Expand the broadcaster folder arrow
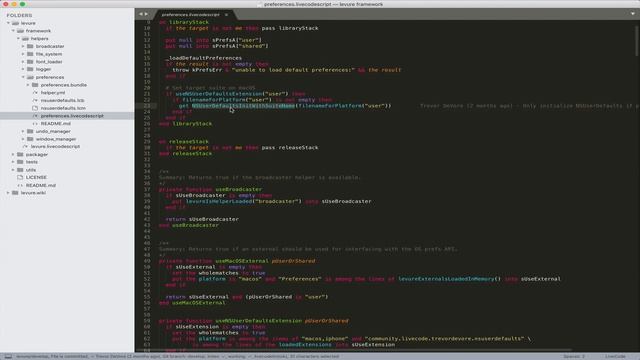Screen dimensions: 640x360 [23, 46]
